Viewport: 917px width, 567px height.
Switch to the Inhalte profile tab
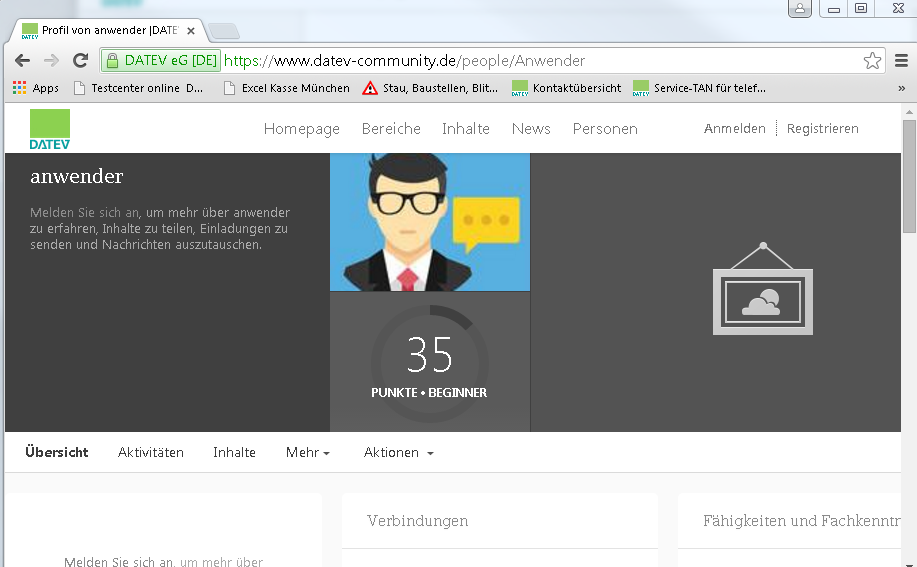click(x=234, y=453)
